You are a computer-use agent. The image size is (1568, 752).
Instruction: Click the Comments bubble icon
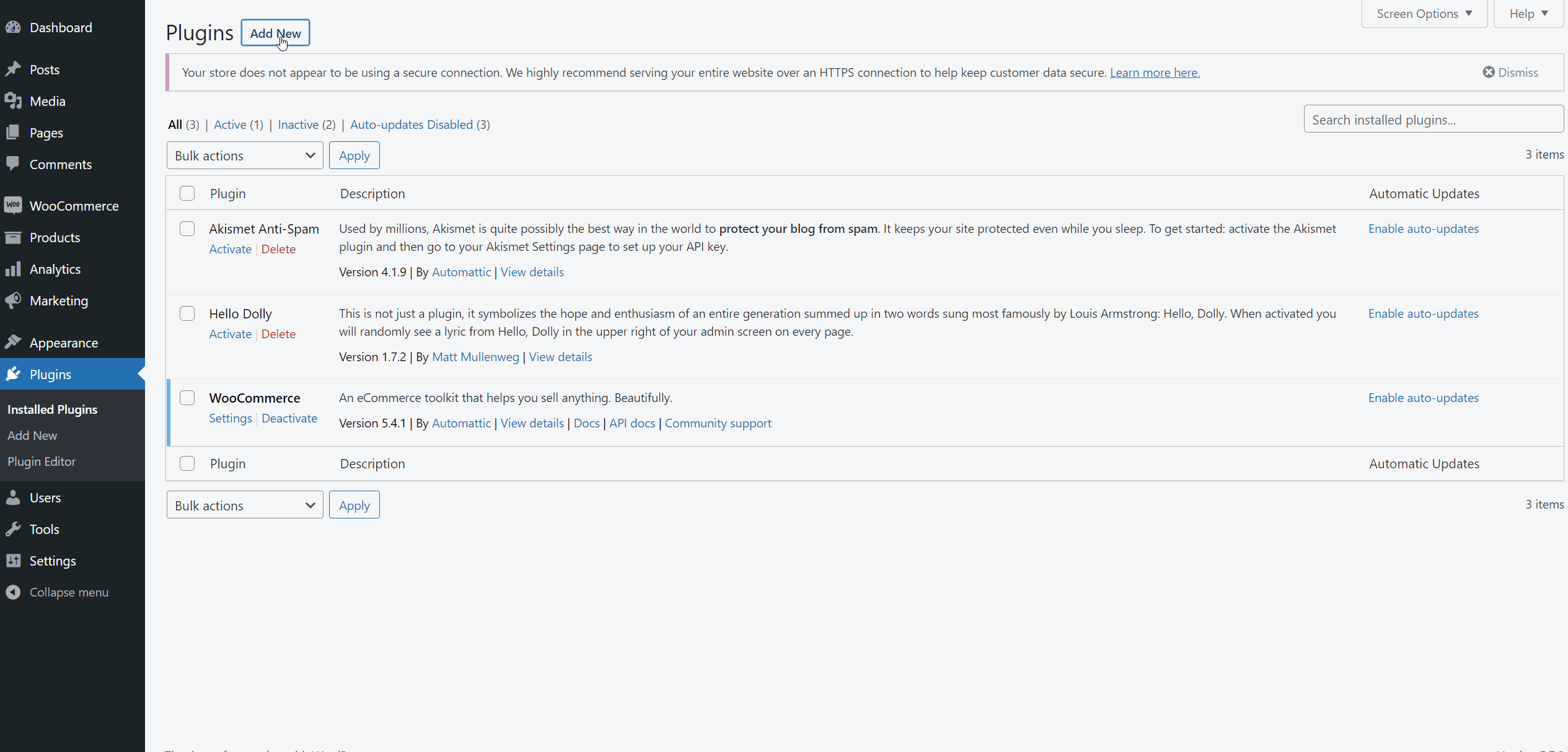pyautogui.click(x=13, y=164)
